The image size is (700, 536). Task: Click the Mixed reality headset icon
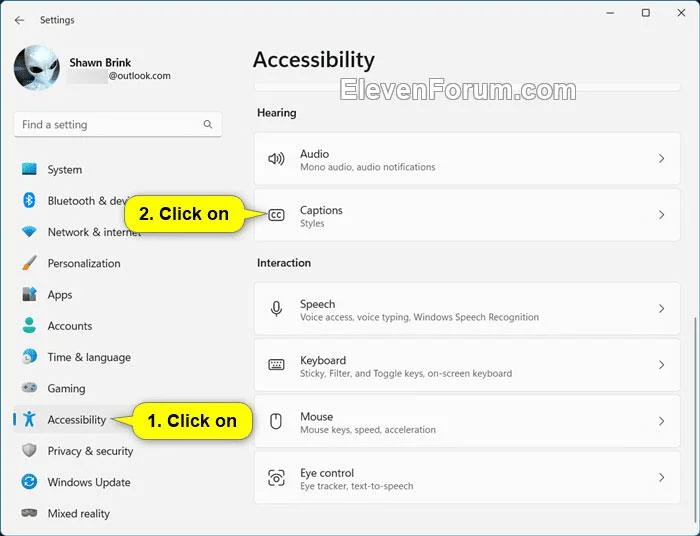(x=29, y=513)
